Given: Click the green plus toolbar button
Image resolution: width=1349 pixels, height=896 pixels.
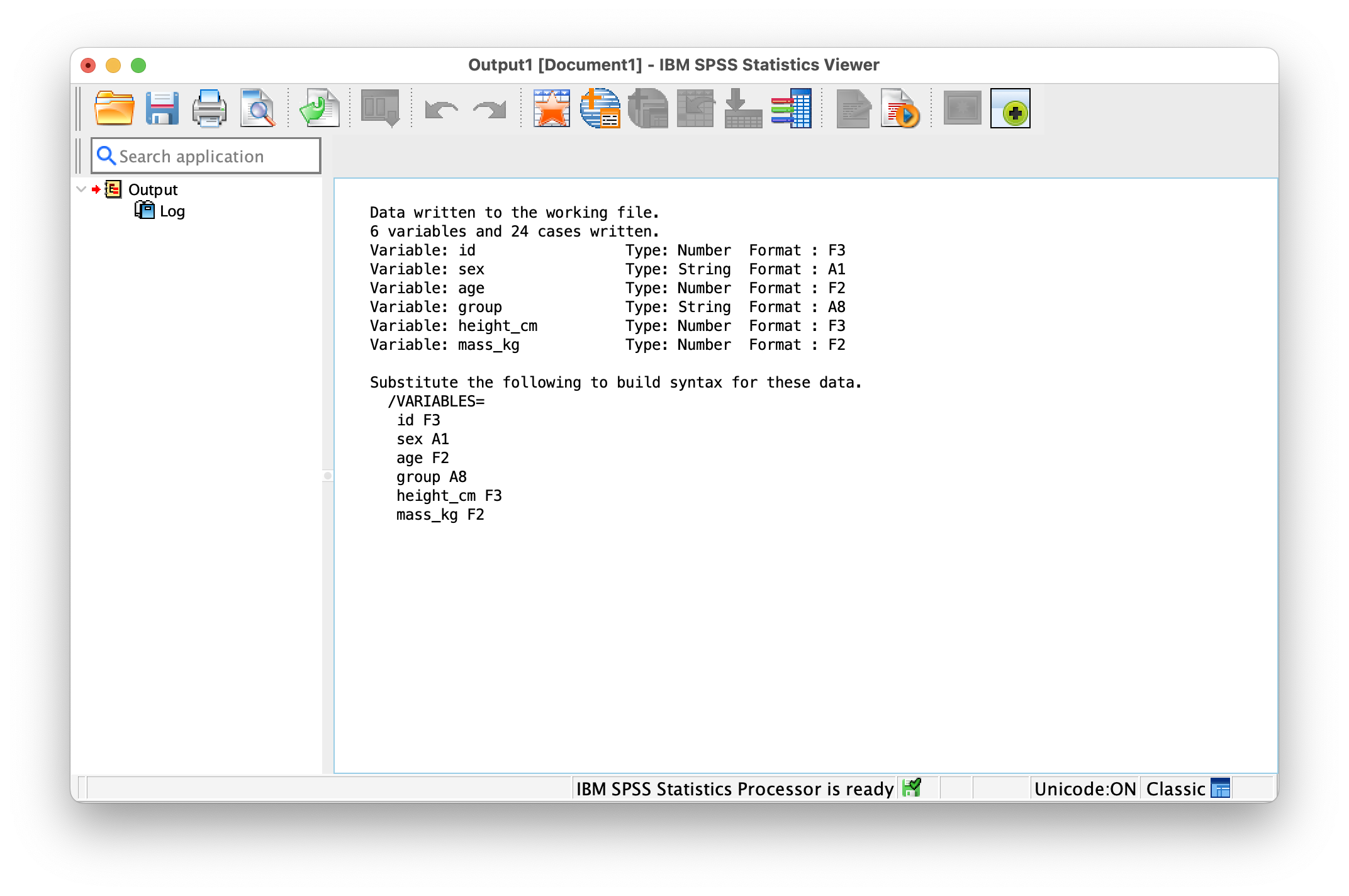Looking at the screenshot, I should pyautogui.click(x=1010, y=108).
